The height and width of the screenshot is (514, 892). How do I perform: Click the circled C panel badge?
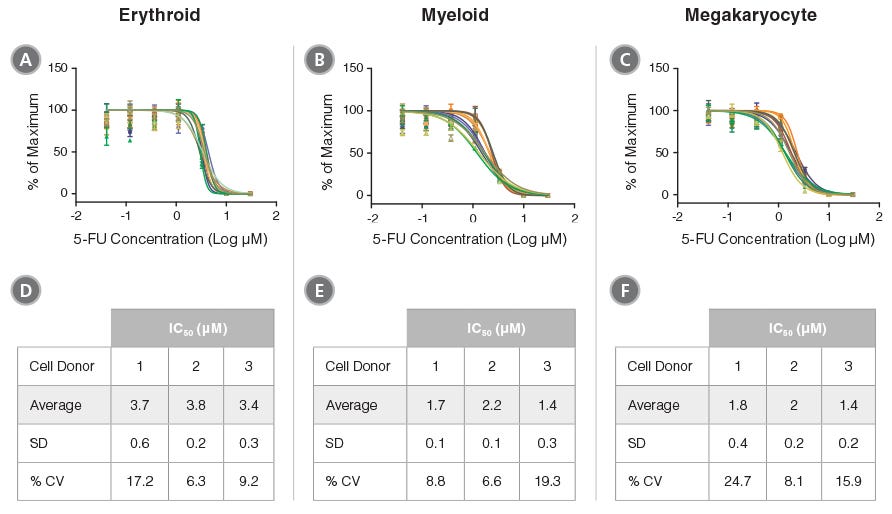coord(626,61)
